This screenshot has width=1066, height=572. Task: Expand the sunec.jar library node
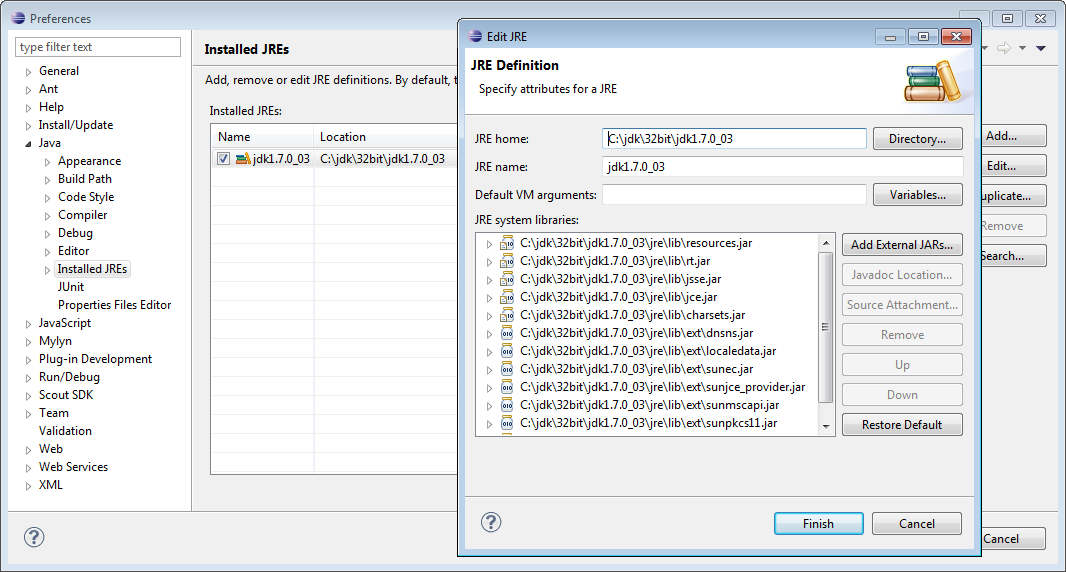[489, 370]
